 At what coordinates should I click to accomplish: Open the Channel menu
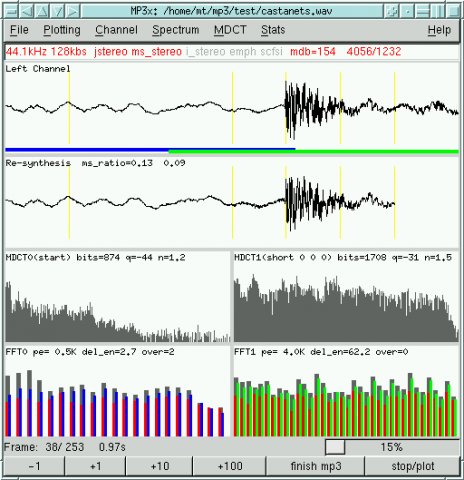pos(116,30)
